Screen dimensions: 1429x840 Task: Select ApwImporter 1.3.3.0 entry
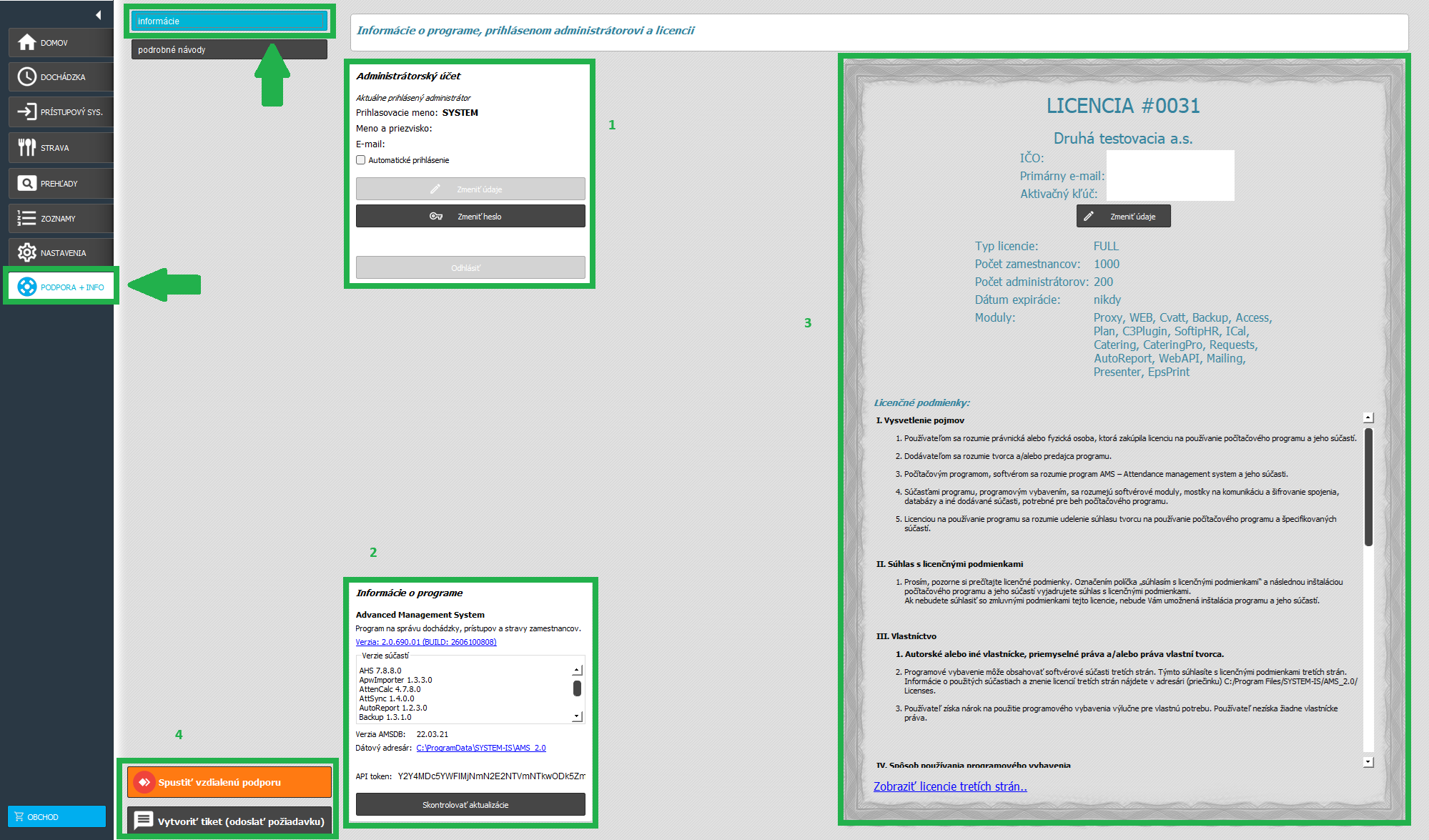395,680
